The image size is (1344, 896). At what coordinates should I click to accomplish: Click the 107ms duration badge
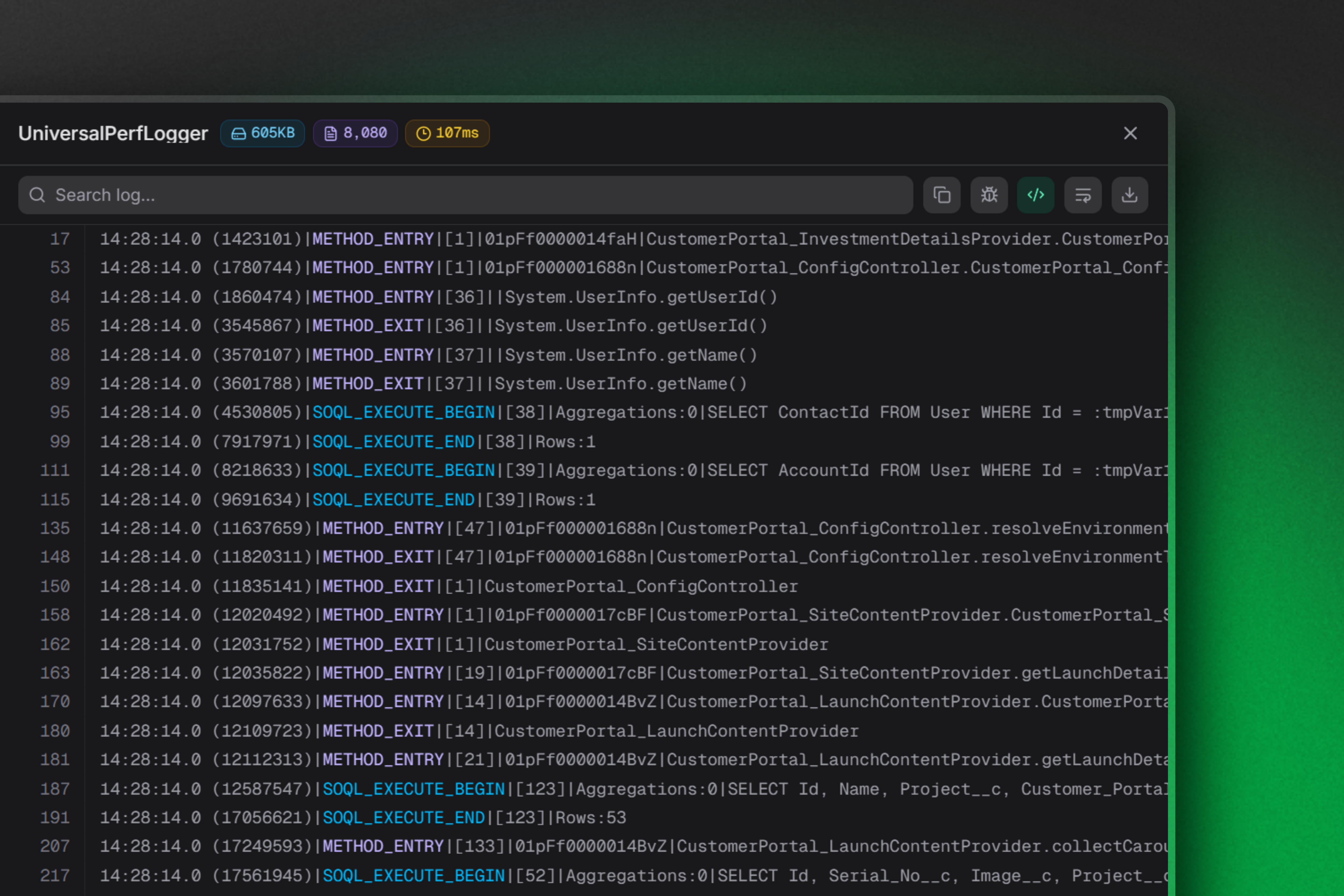(x=448, y=133)
